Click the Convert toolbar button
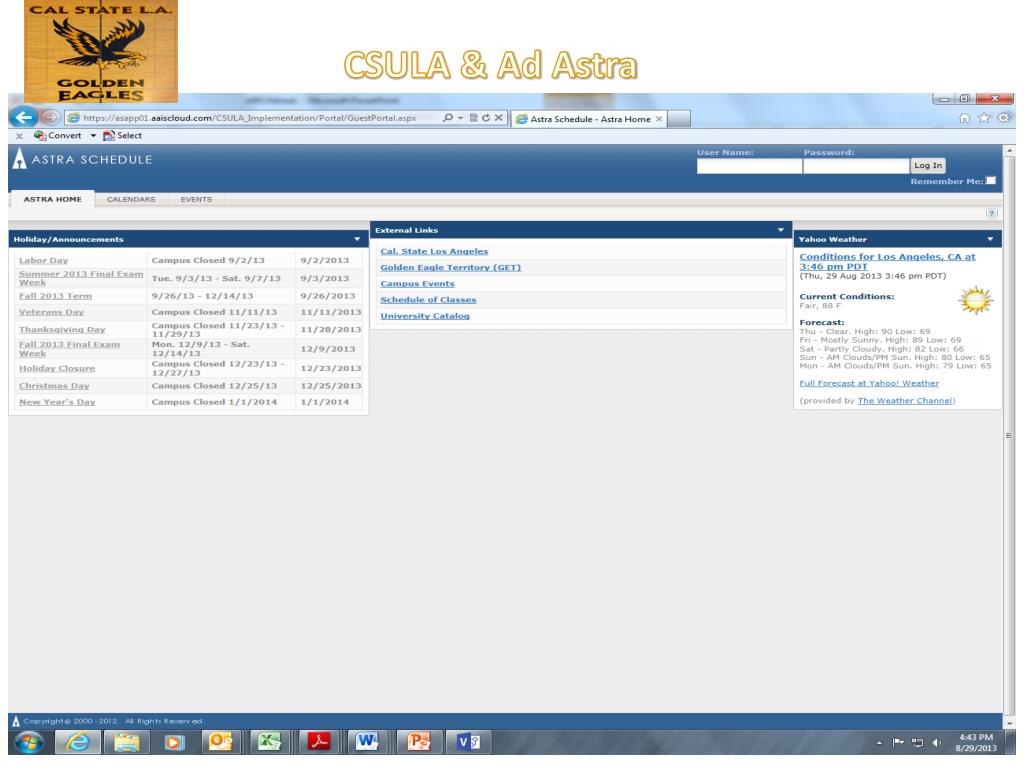 (x=58, y=136)
